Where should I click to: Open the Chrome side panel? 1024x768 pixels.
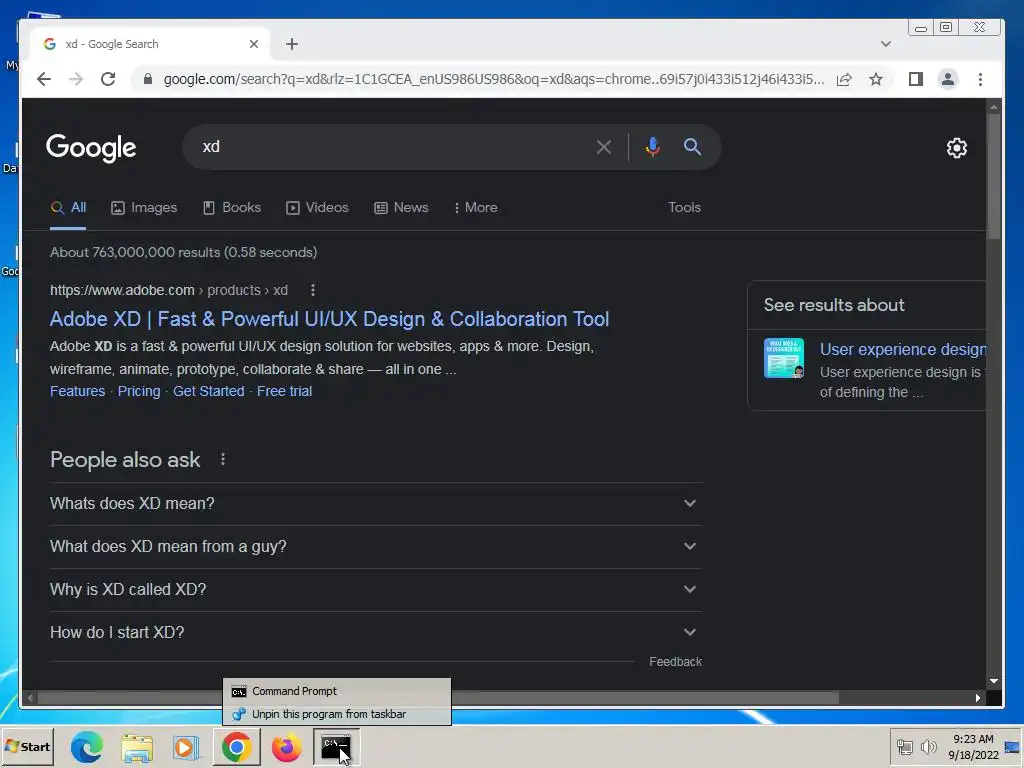click(x=916, y=79)
